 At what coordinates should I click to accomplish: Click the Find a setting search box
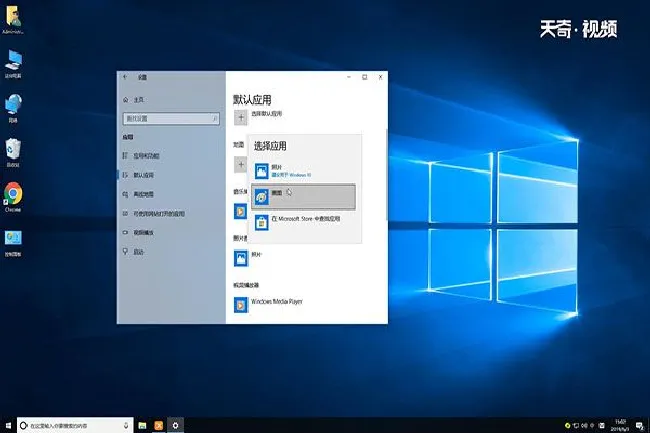pyautogui.click(x=171, y=119)
